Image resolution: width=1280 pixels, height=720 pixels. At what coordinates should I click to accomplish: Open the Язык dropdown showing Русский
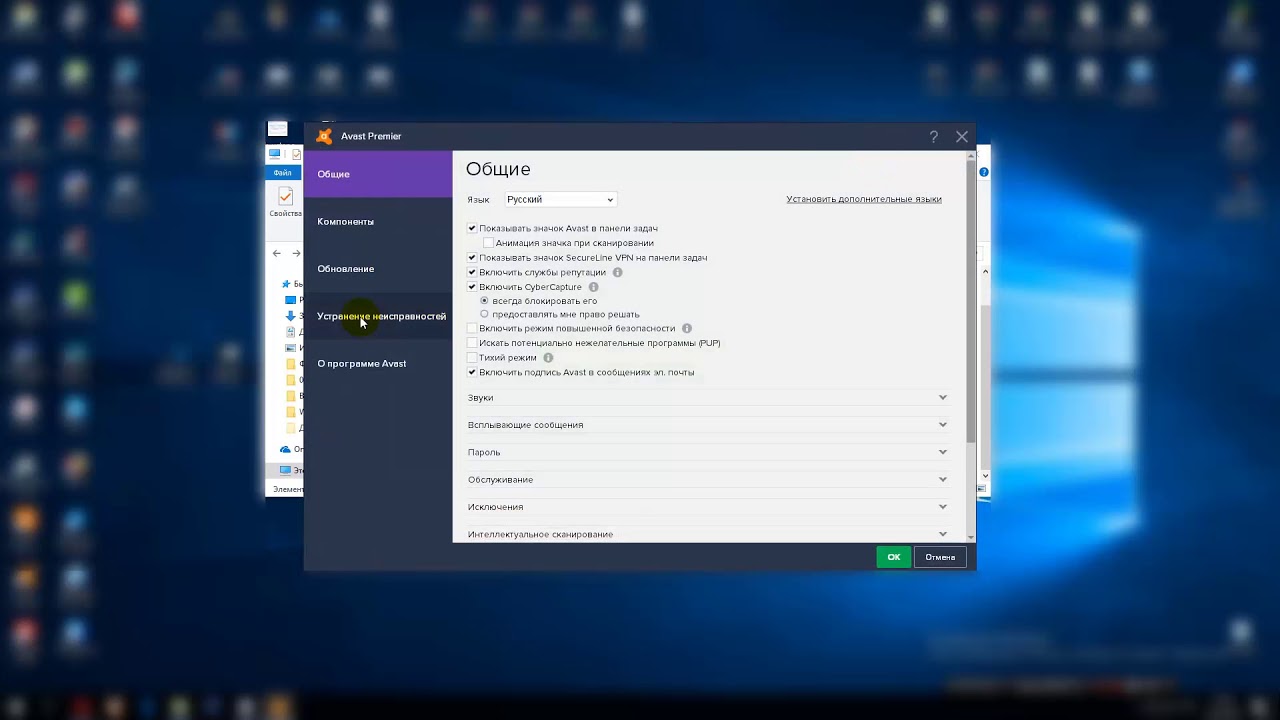coord(560,199)
